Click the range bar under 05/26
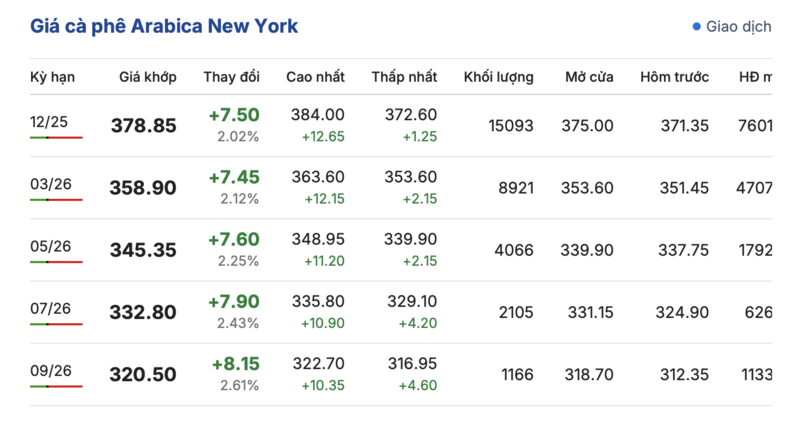The height and width of the screenshot is (425, 800). tap(56, 262)
